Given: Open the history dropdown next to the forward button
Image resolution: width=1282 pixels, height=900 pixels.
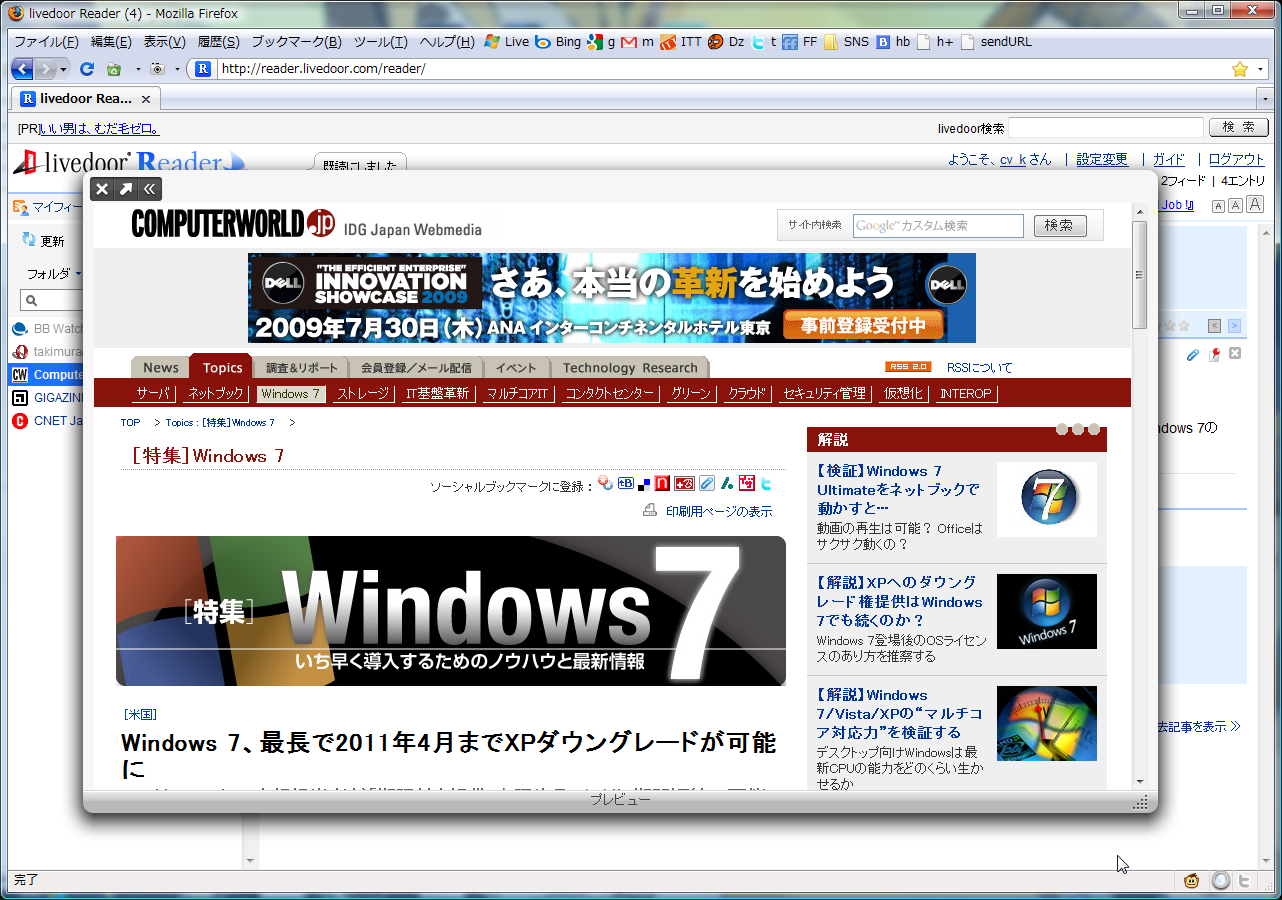Looking at the screenshot, I should coord(64,69).
